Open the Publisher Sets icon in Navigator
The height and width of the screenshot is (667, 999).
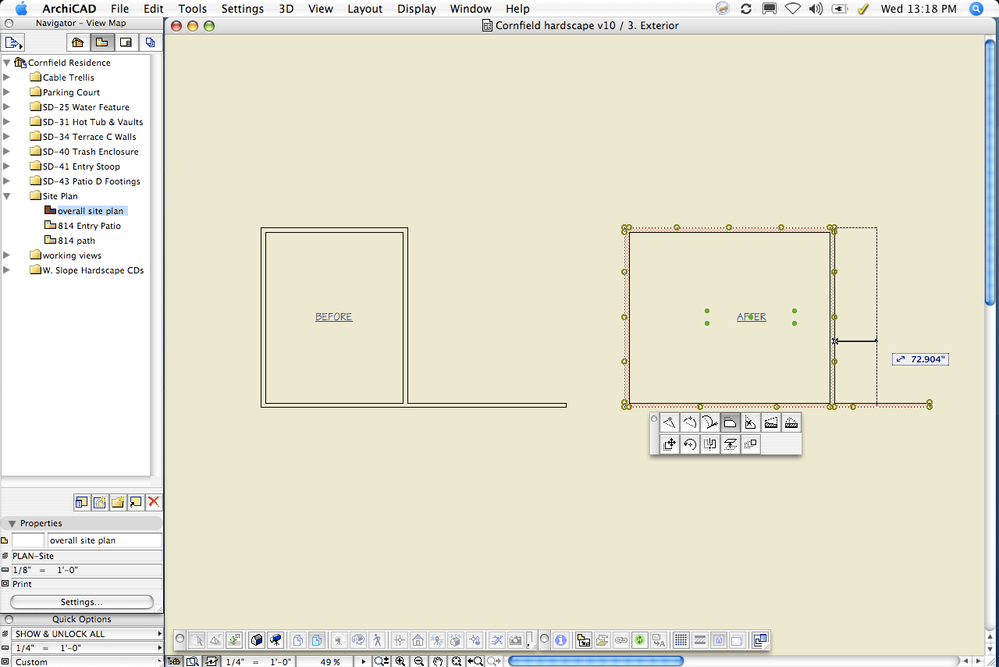(x=150, y=43)
